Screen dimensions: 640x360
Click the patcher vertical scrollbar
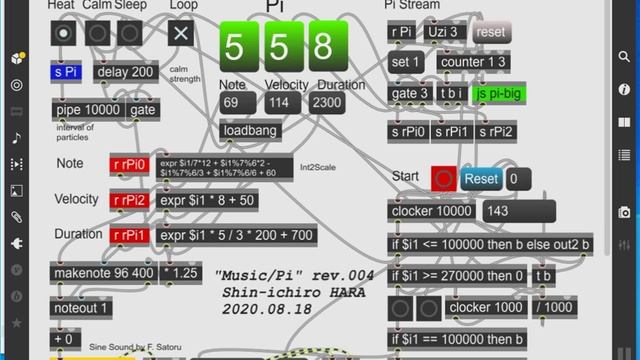click(x=607, y=129)
